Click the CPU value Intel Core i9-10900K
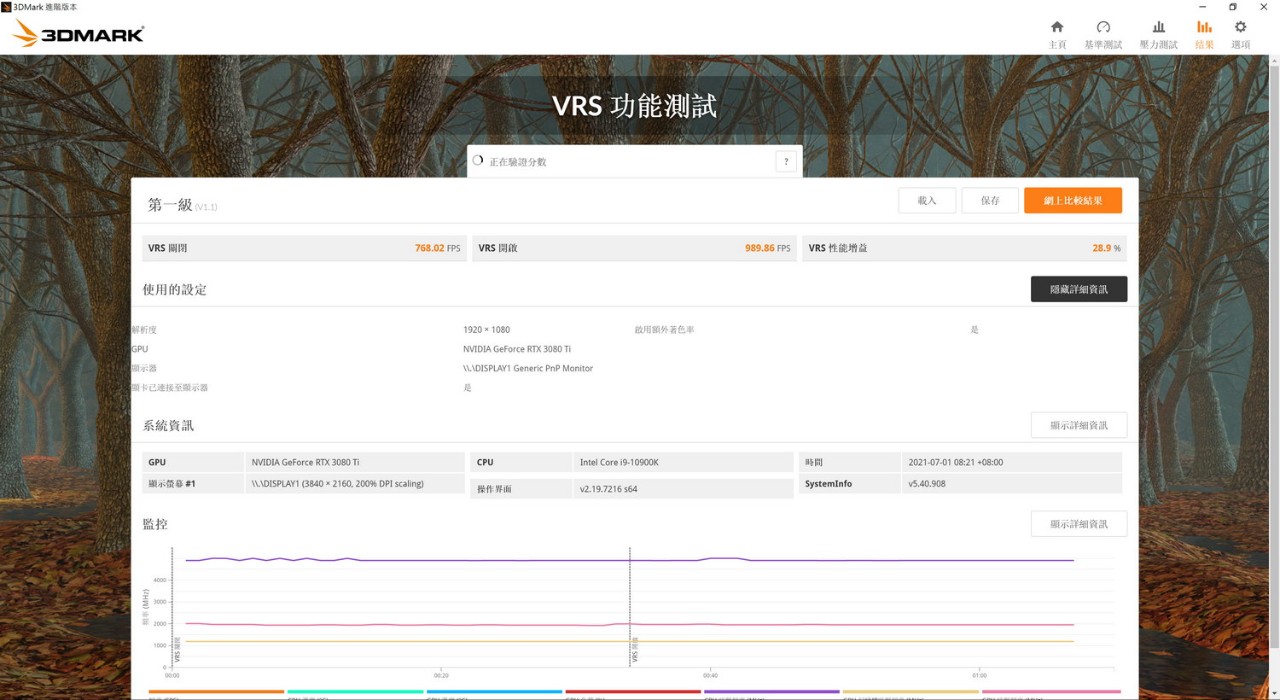The image size is (1280, 700). (621, 462)
